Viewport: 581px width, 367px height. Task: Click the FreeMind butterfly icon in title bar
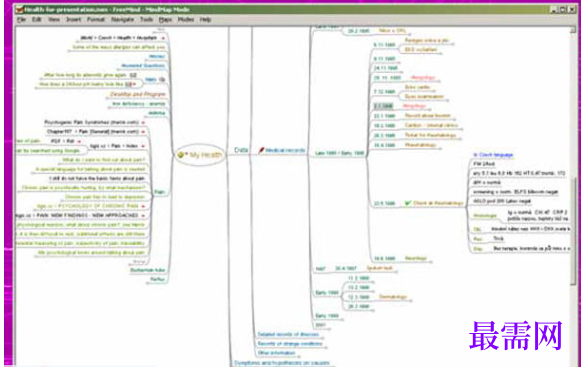click(x=20, y=10)
